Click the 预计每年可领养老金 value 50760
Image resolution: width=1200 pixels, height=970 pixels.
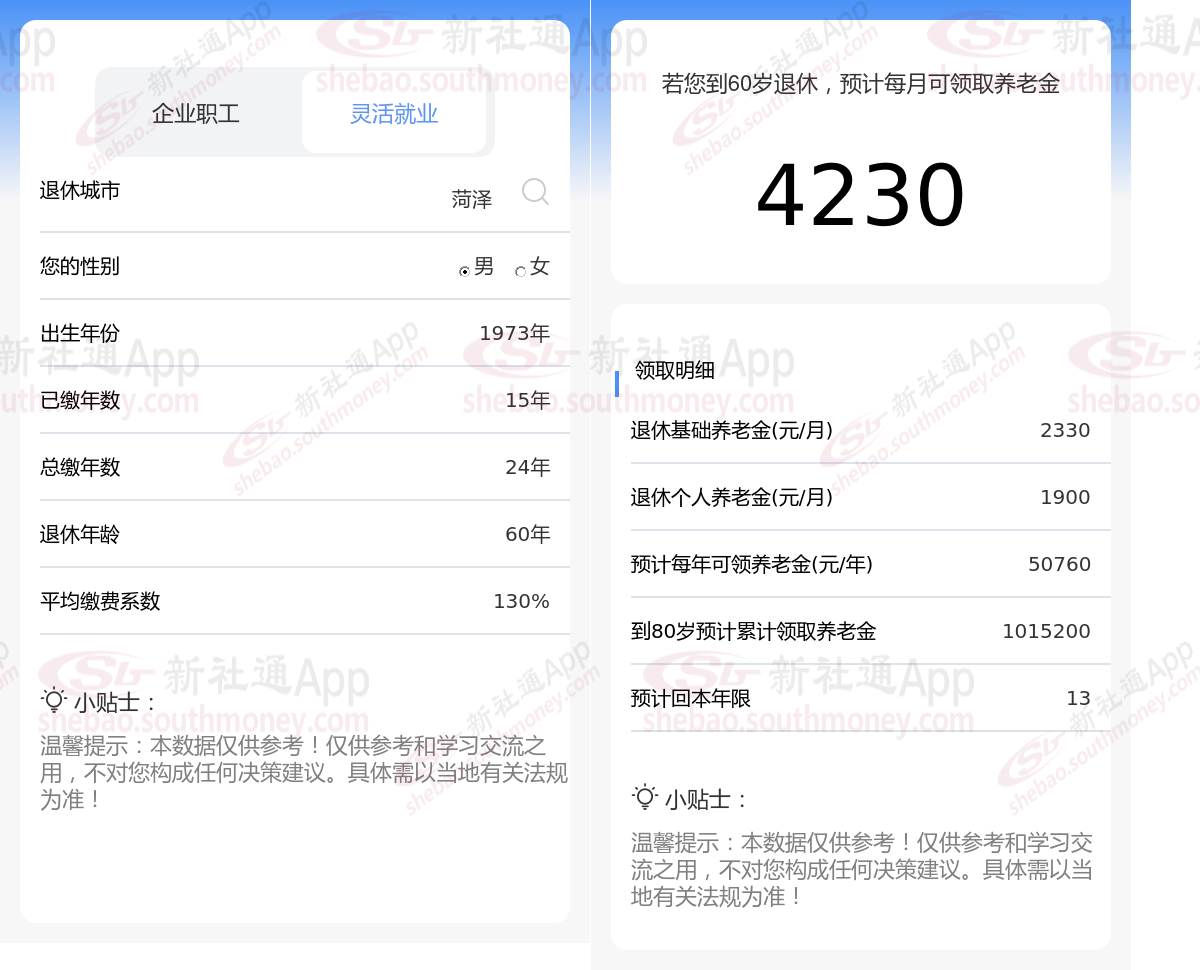point(1059,564)
